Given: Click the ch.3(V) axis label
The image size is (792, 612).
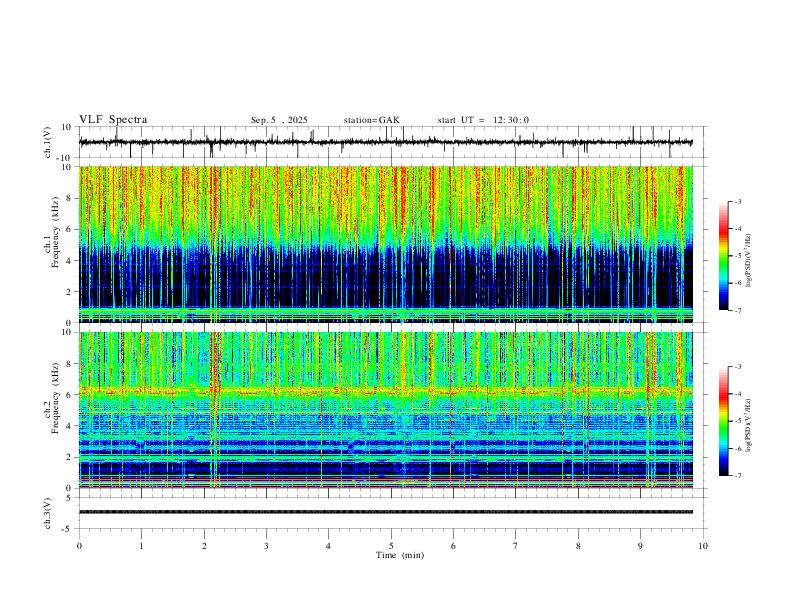Looking at the screenshot, I should click(x=48, y=513).
